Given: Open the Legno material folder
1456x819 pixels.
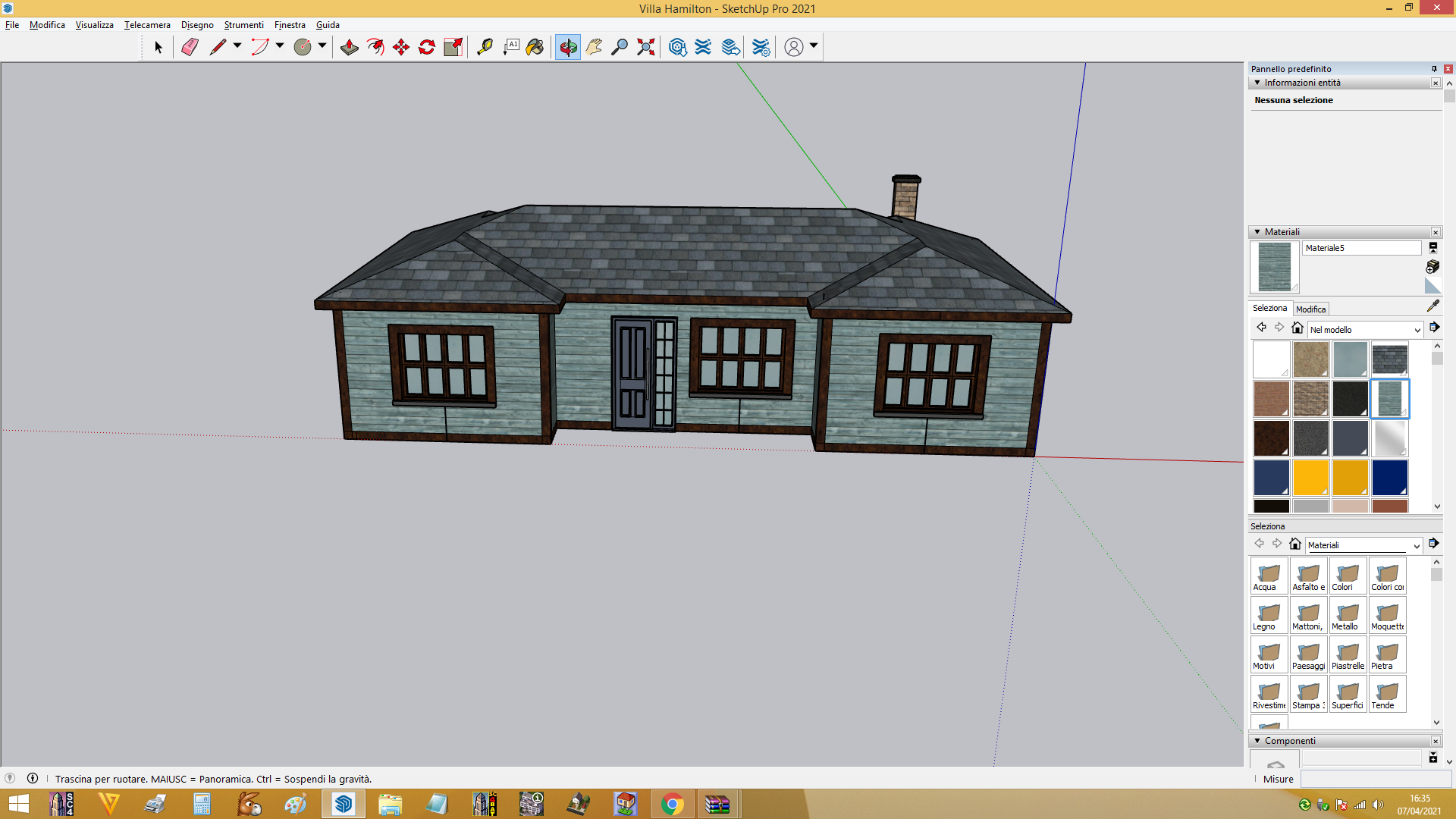Looking at the screenshot, I should (1269, 615).
